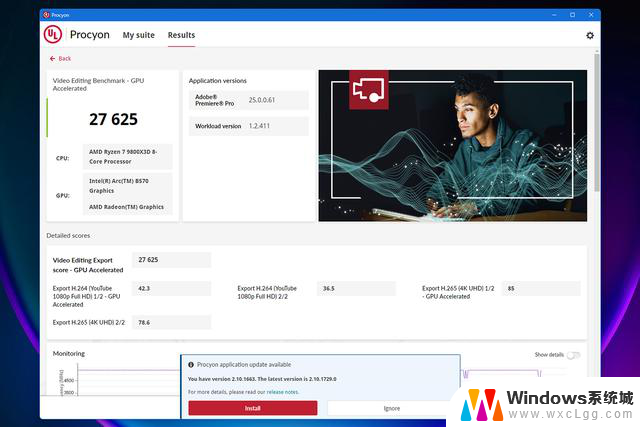Screen dimensions: 640x427
Task: Switch to the Results tab
Action: click(x=181, y=35)
